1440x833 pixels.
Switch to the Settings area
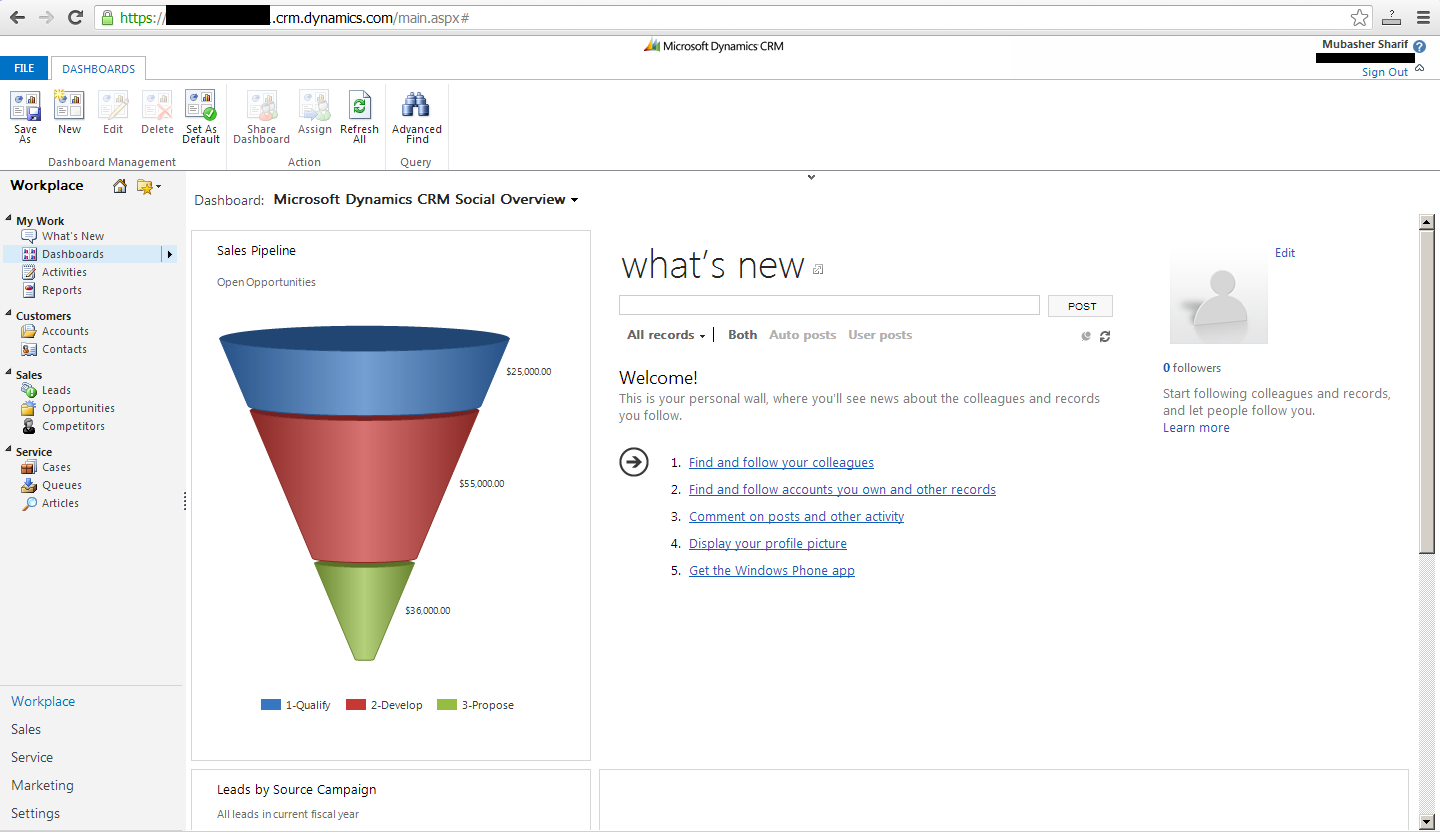(35, 813)
